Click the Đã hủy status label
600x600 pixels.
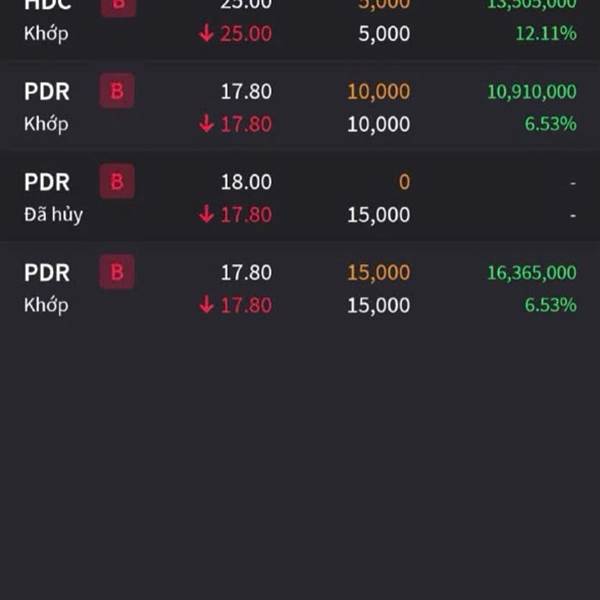(54, 214)
